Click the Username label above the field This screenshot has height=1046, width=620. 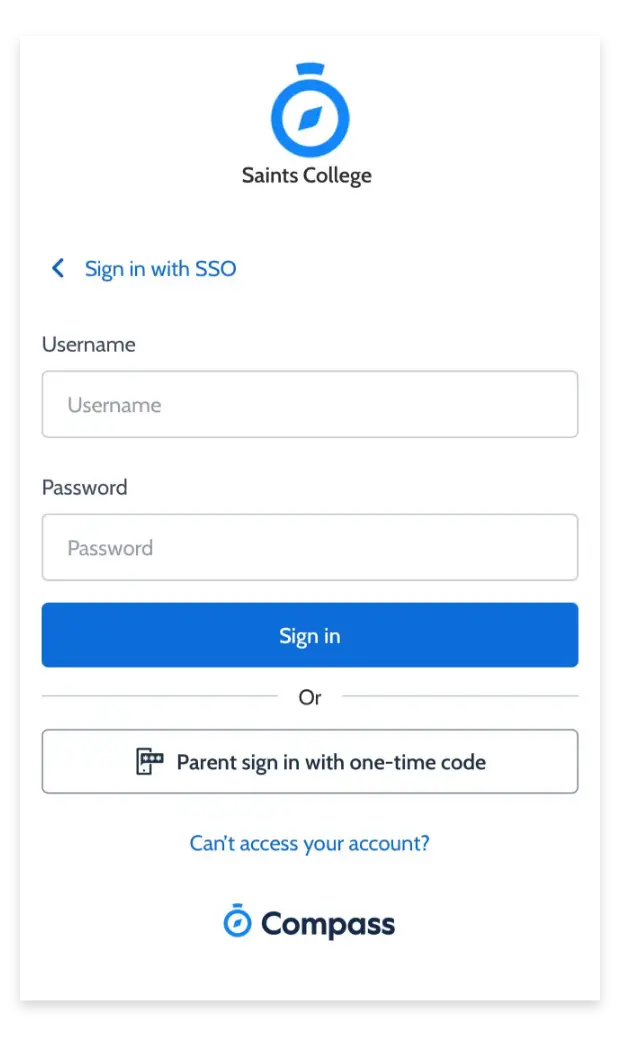(88, 344)
